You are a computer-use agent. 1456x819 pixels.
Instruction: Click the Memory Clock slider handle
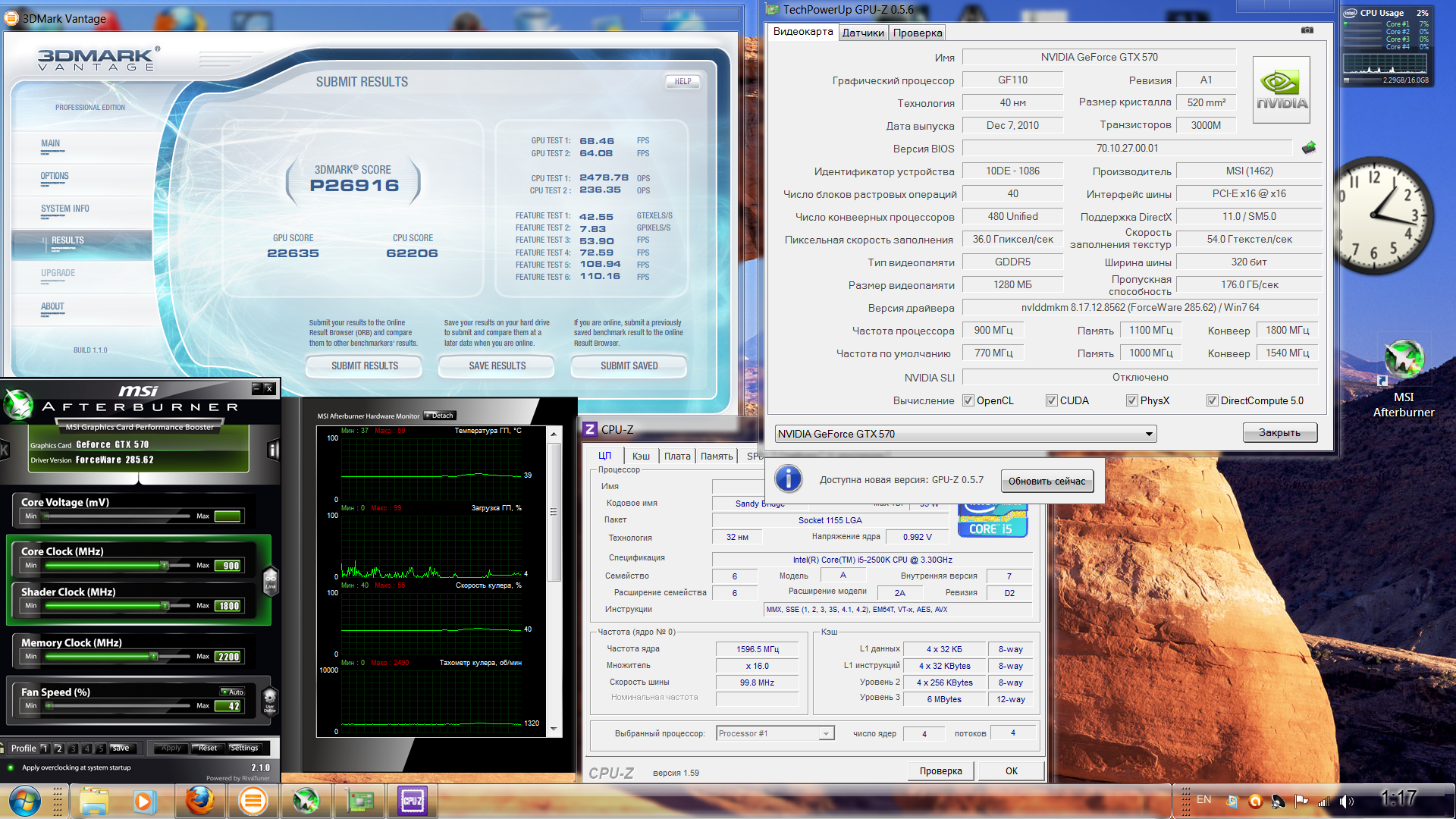pyautogui.click(x=154, y=656)
